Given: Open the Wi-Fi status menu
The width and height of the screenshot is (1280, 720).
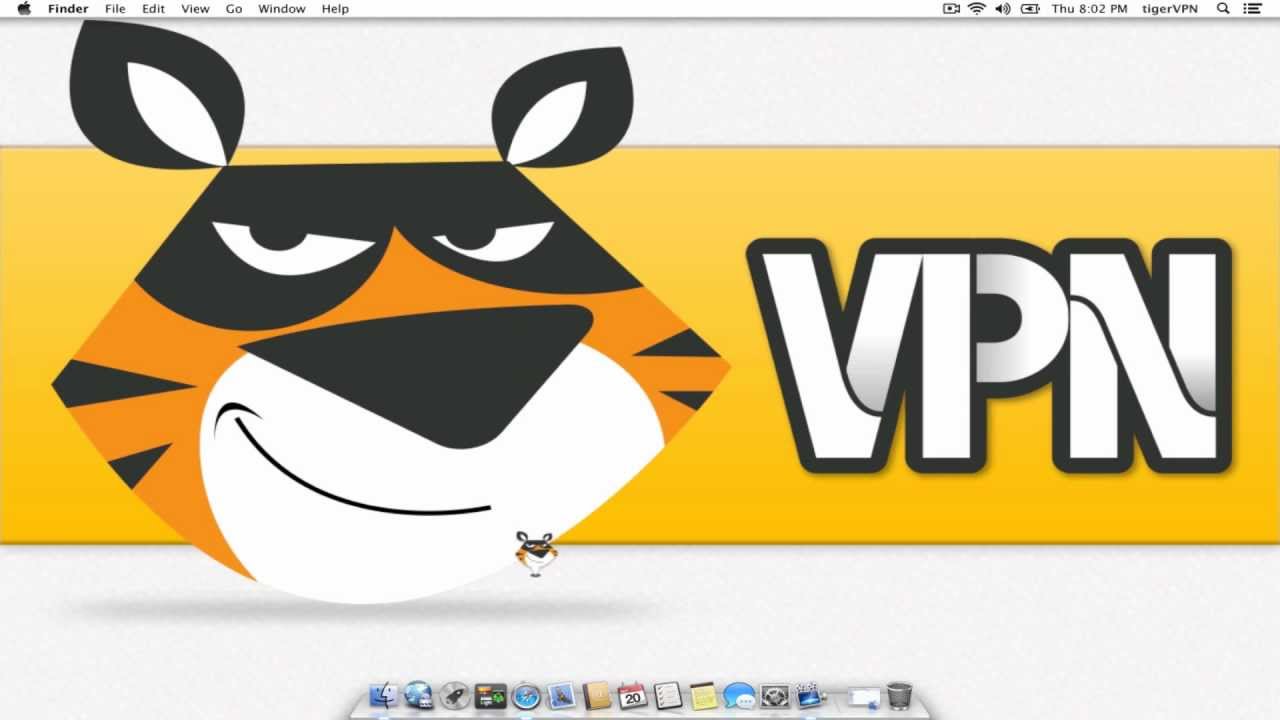Looking at the screenshot, I should 977,9.
